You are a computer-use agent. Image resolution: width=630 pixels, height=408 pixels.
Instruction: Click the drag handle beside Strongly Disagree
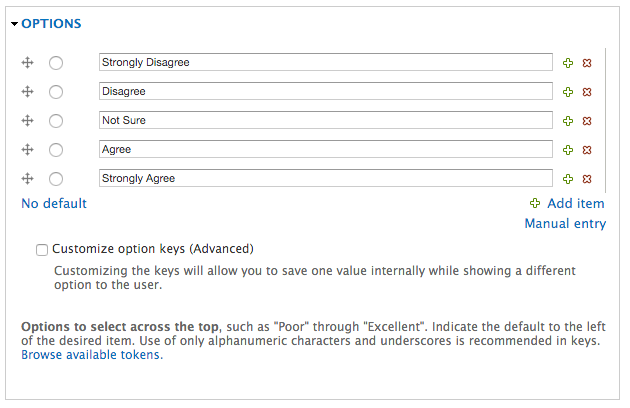click(x=27, y=63)
